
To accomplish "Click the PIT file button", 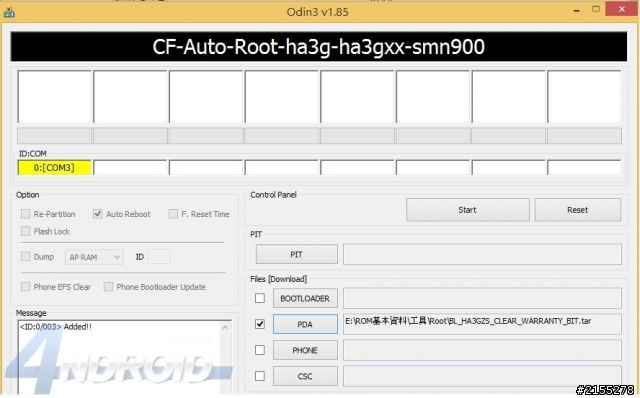I will coord(297,254).
